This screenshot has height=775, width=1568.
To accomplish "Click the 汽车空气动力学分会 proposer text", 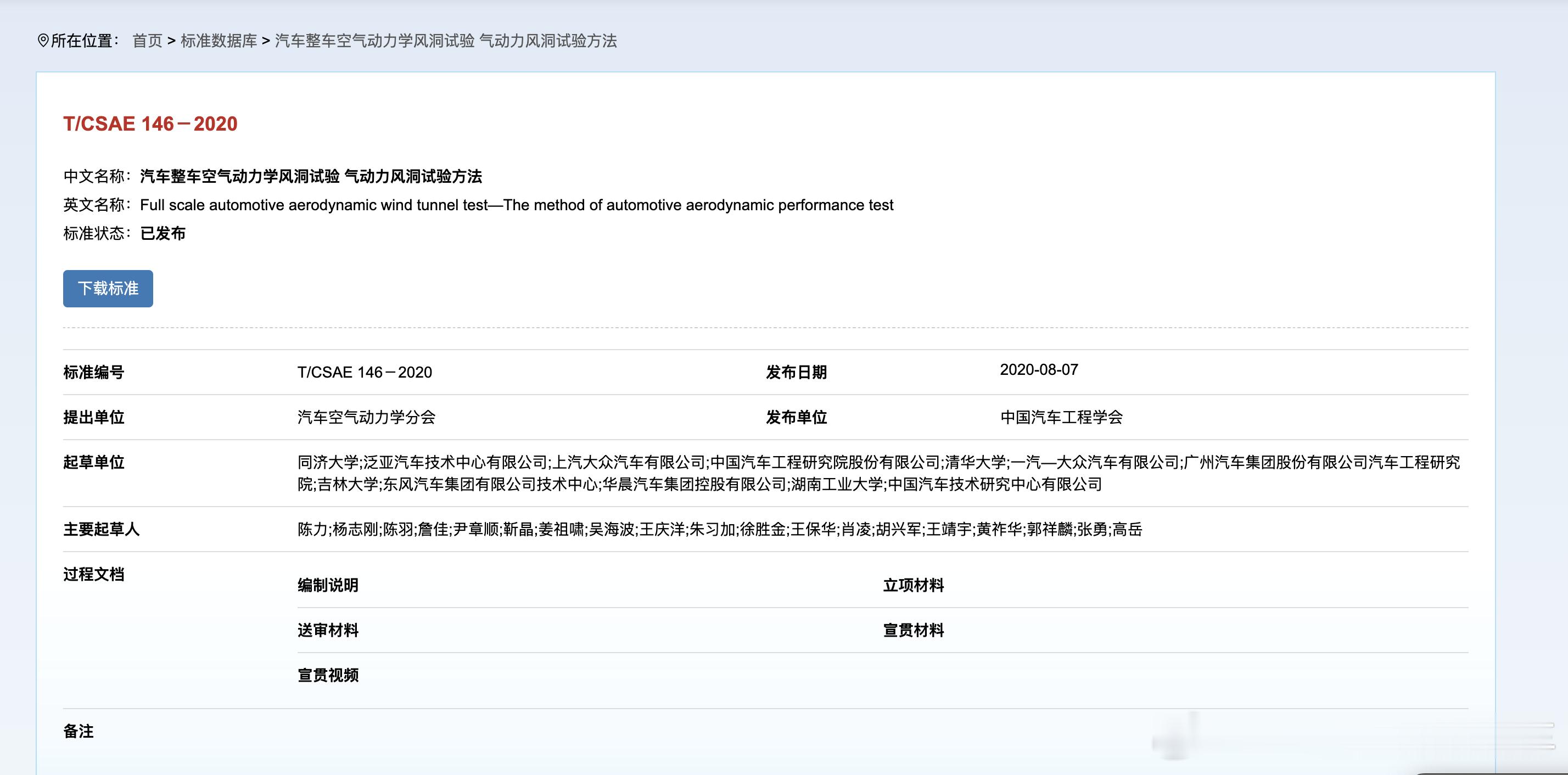I will click(366, 417).
